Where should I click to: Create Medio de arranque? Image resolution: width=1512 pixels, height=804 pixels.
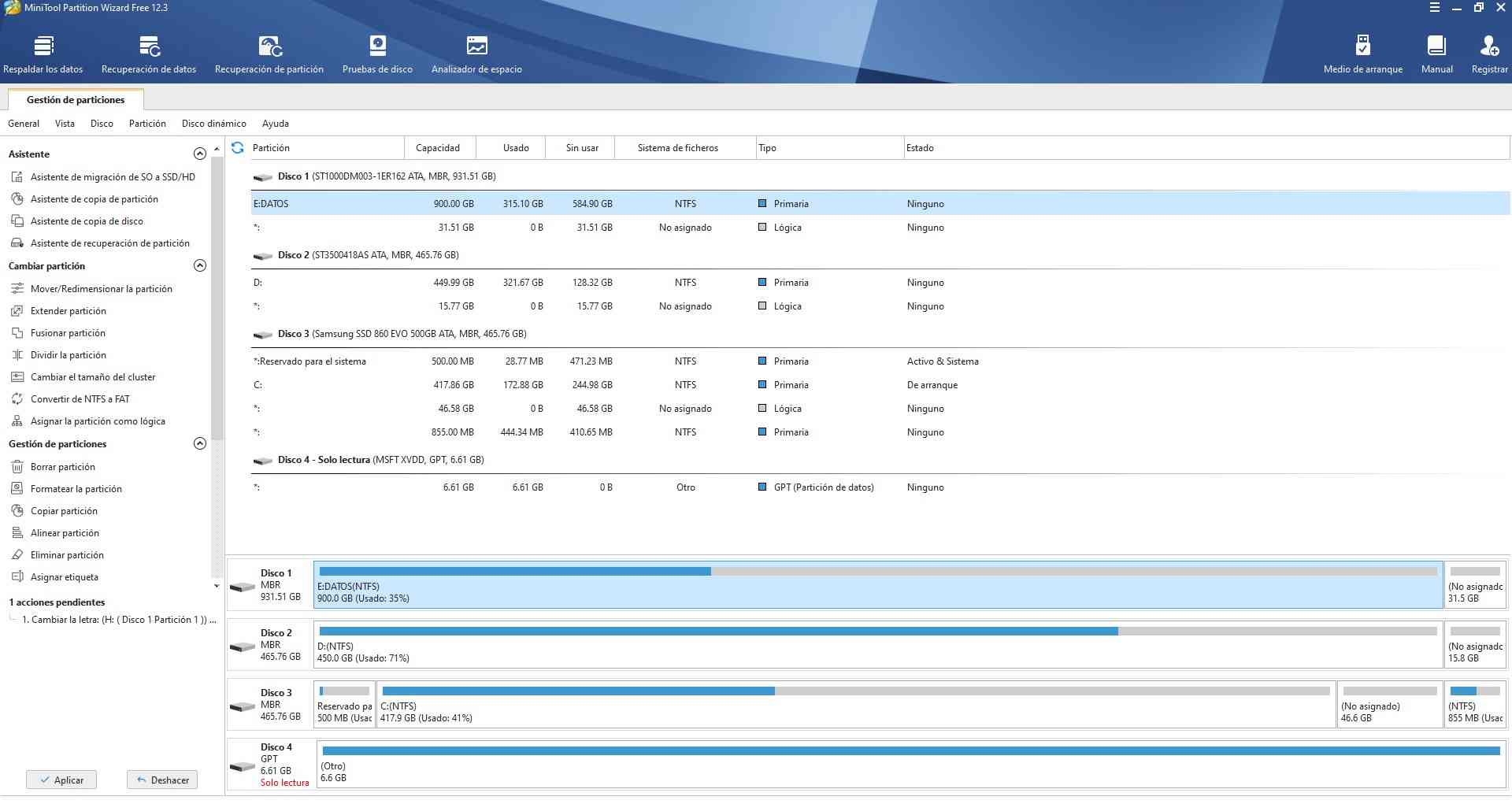[x=1362, y=54]
